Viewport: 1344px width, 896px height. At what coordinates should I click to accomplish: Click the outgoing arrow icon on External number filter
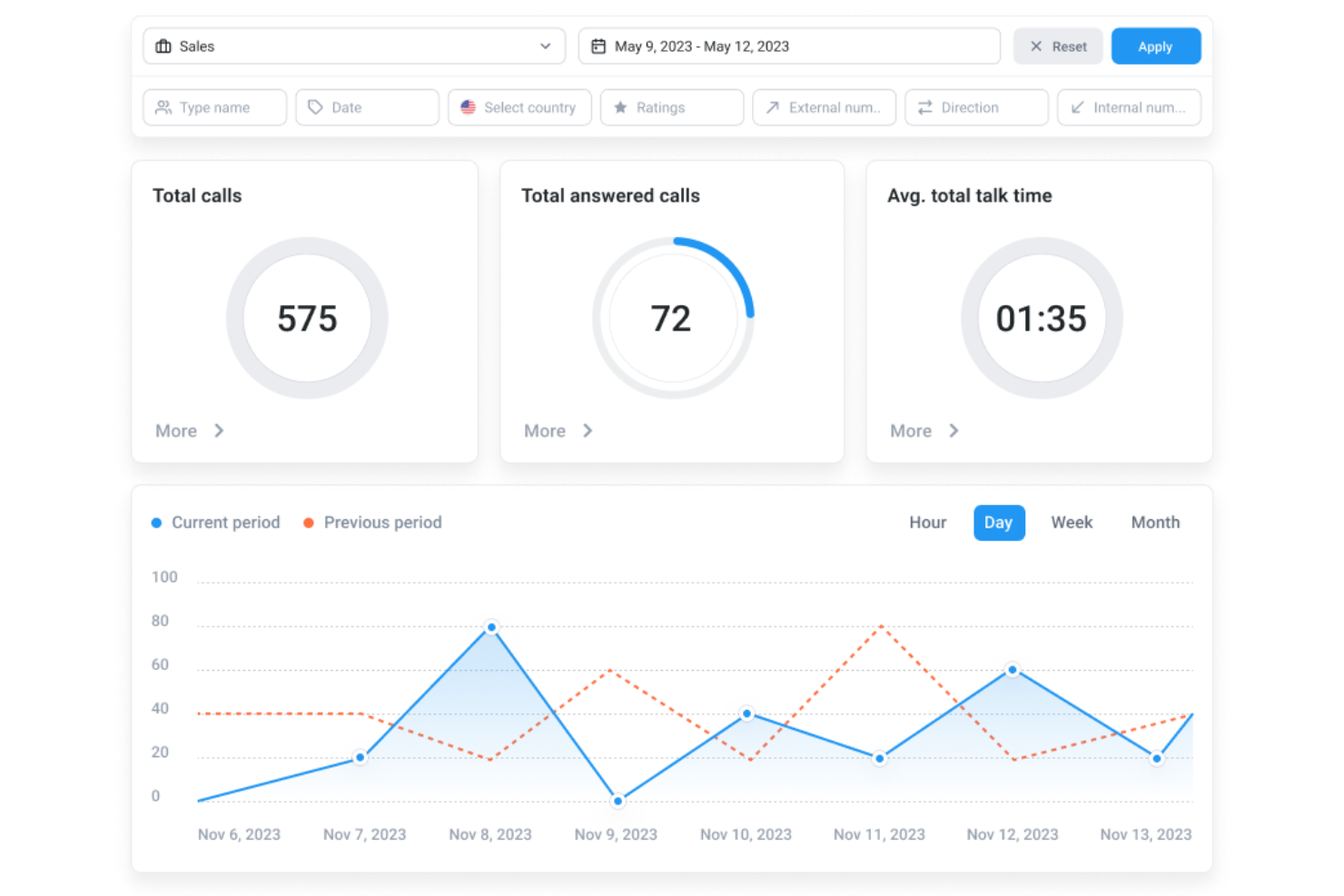tap(772, 107)
